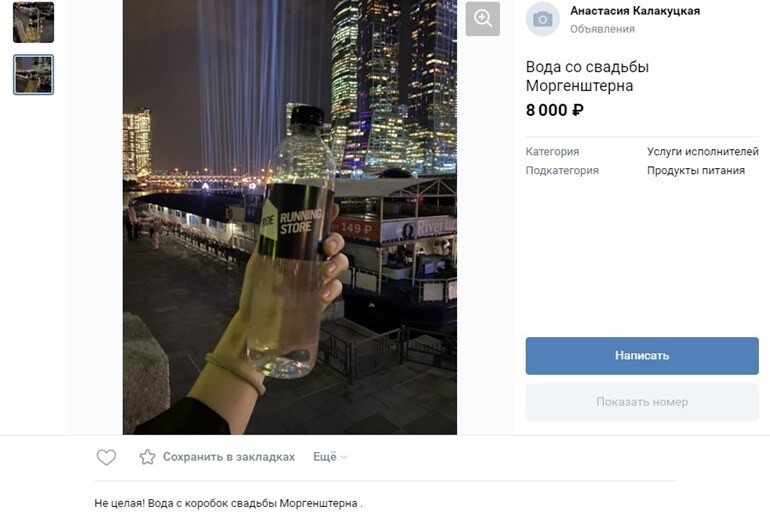Click the bookmark star icon

[148, 457]
